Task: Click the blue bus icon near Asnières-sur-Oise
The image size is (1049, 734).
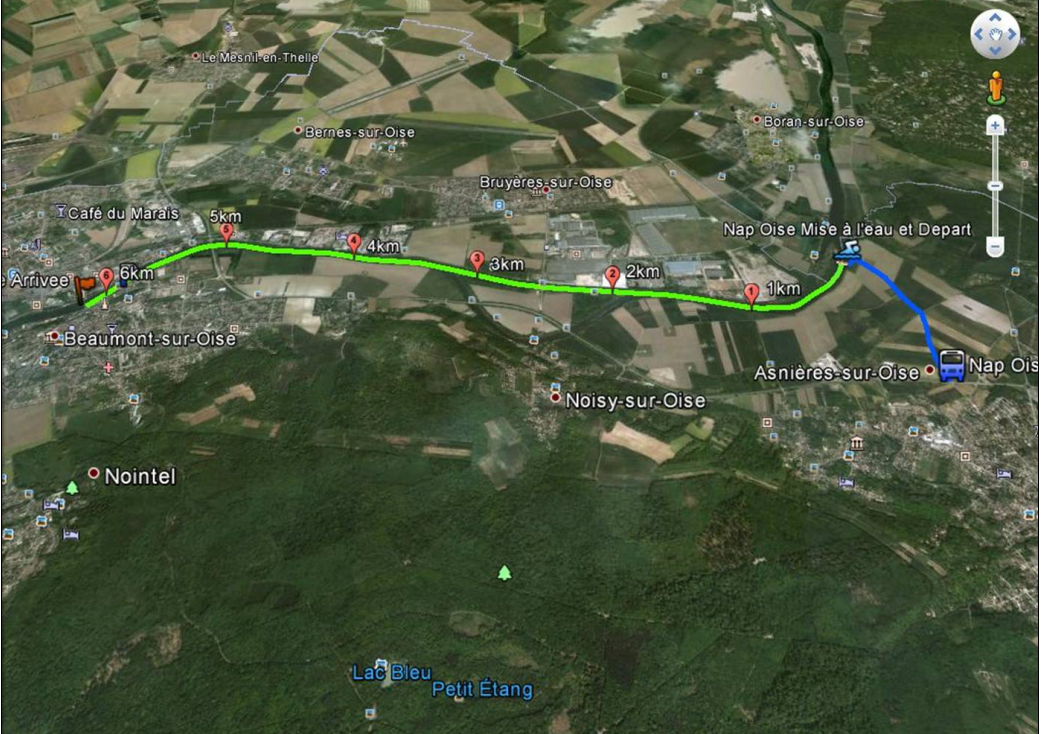Action: click(951, 366)
